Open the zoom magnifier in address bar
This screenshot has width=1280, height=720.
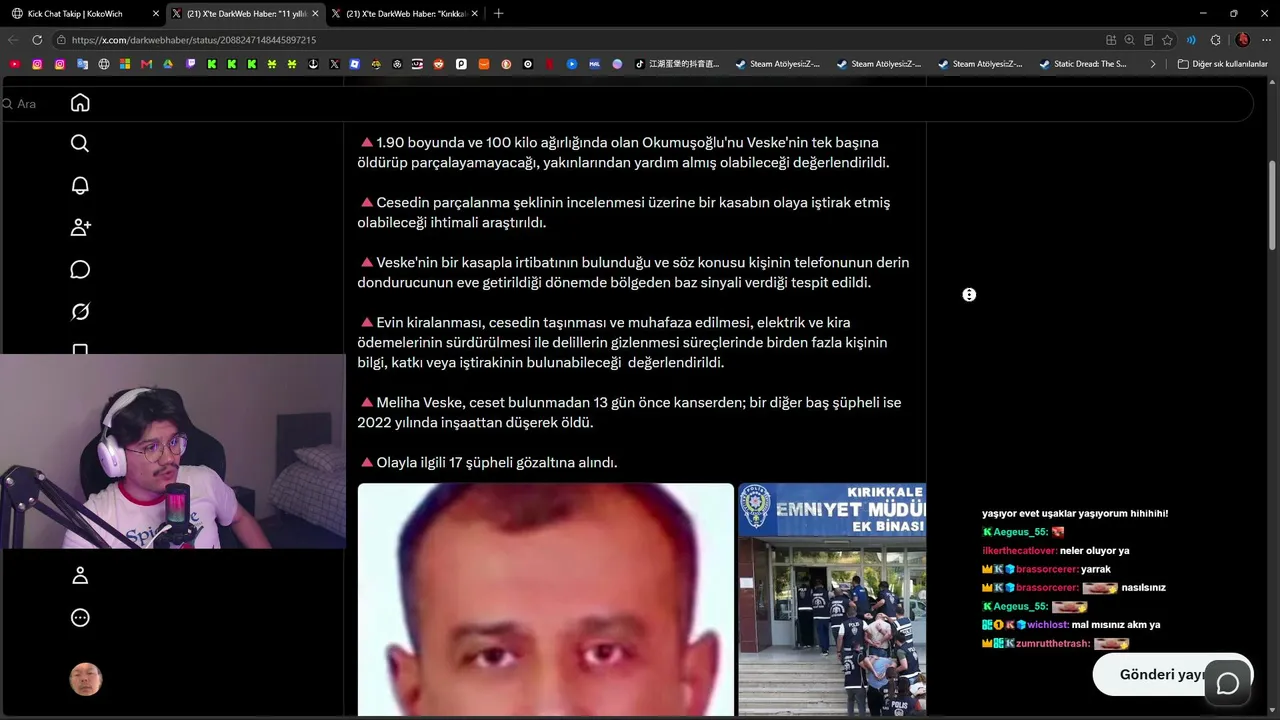1129,40
